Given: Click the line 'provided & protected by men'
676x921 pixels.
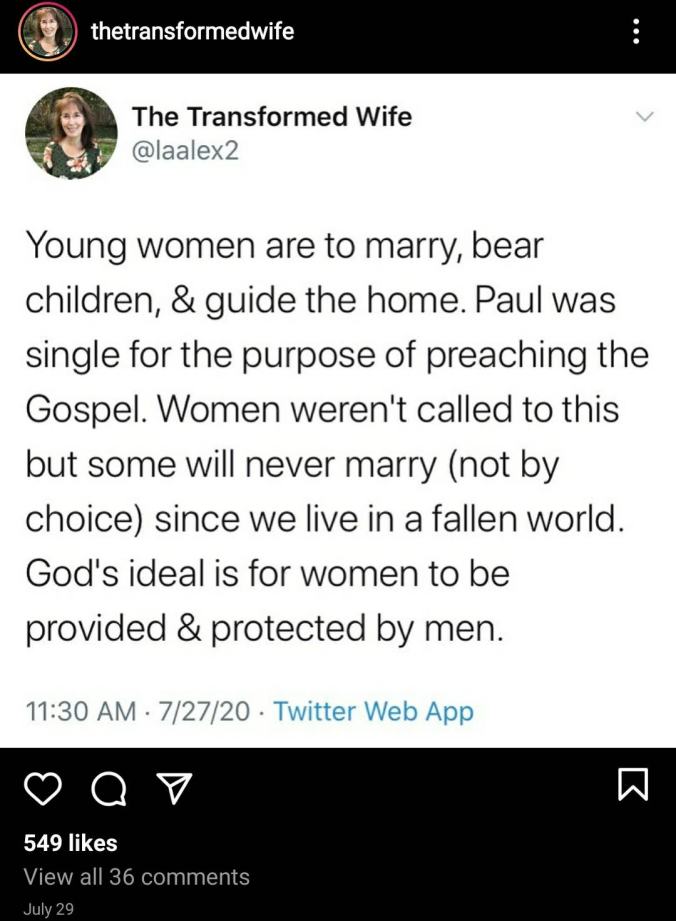Looking at the screenshot, I should (x=264, y=628).
